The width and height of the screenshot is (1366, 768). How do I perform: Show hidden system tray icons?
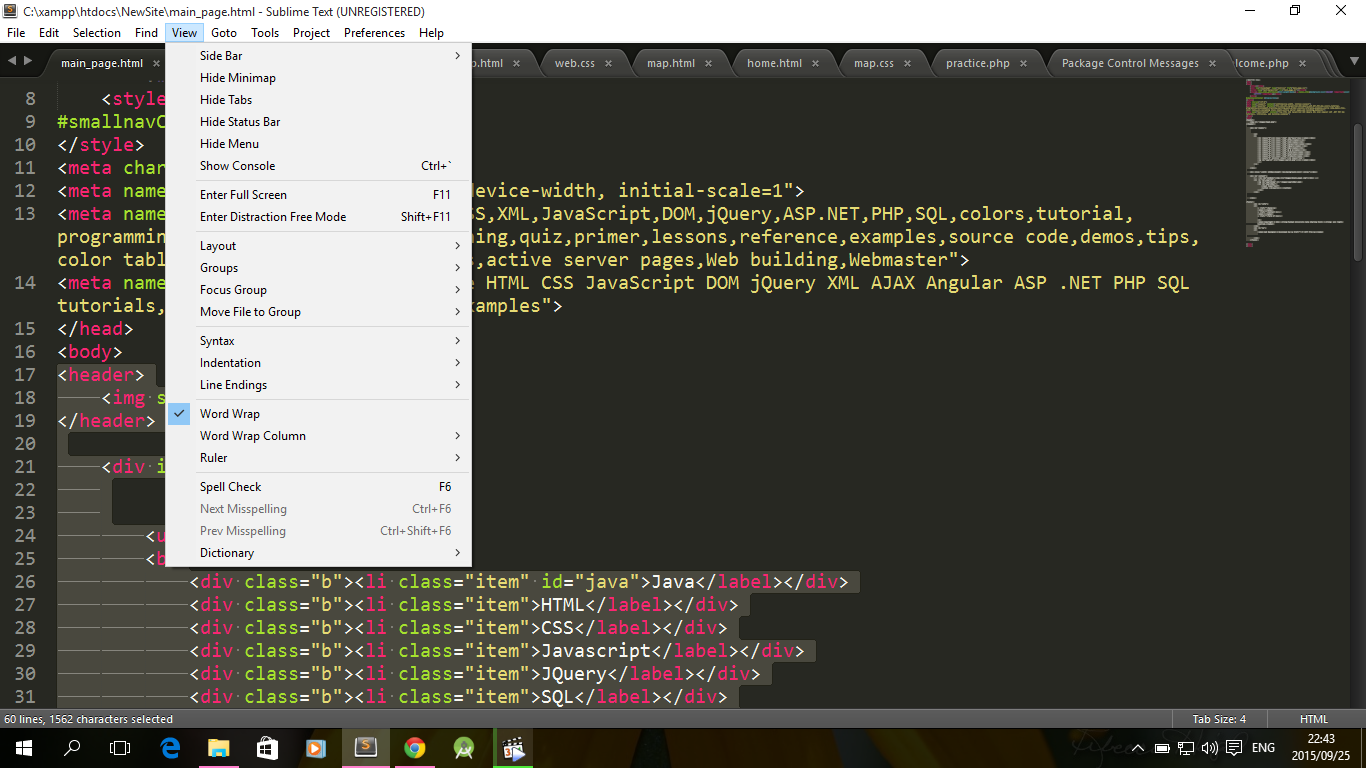pos(1137,748)
